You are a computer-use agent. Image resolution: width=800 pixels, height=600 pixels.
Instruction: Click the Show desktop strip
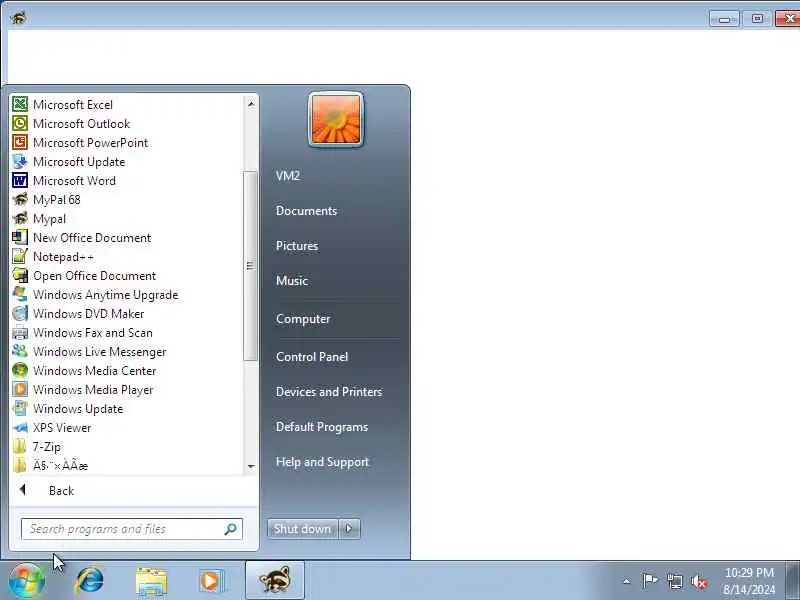click(792, 581)
